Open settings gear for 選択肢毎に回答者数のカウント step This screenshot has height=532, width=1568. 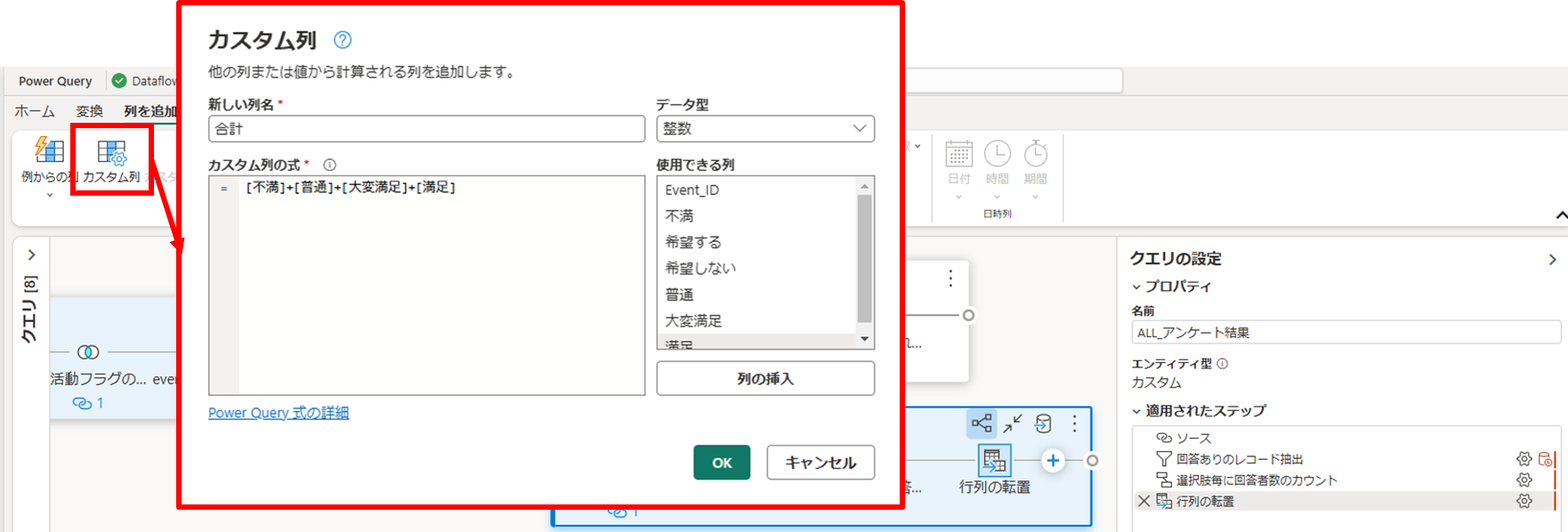[x=1524, y=480]
